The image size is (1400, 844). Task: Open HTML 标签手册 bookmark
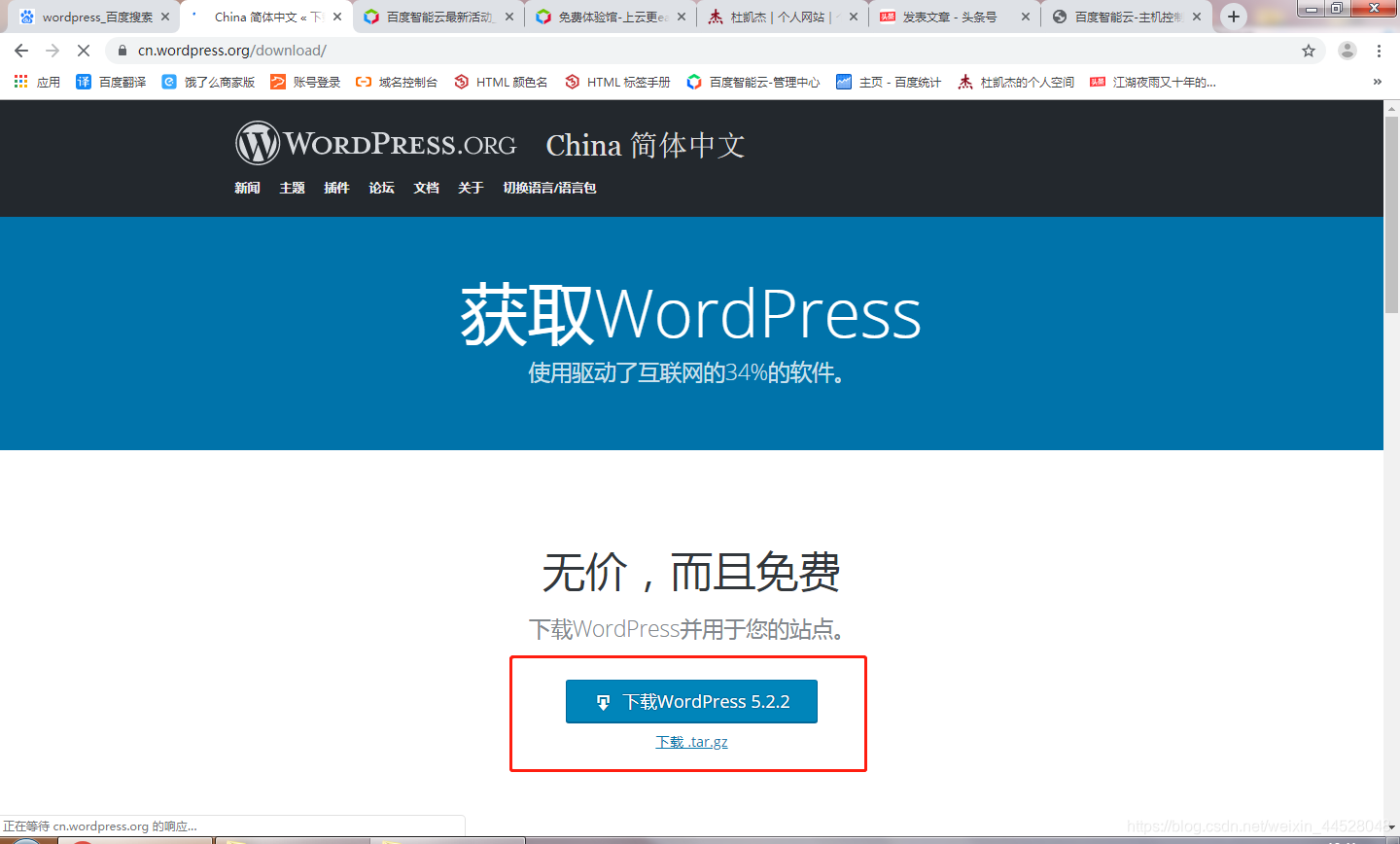click(617, 82)
